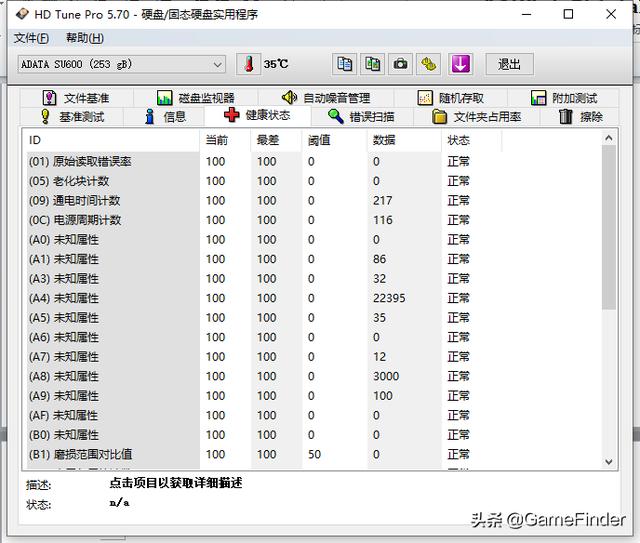
Task: Click the 当前 column header
Action: [225, 140]
